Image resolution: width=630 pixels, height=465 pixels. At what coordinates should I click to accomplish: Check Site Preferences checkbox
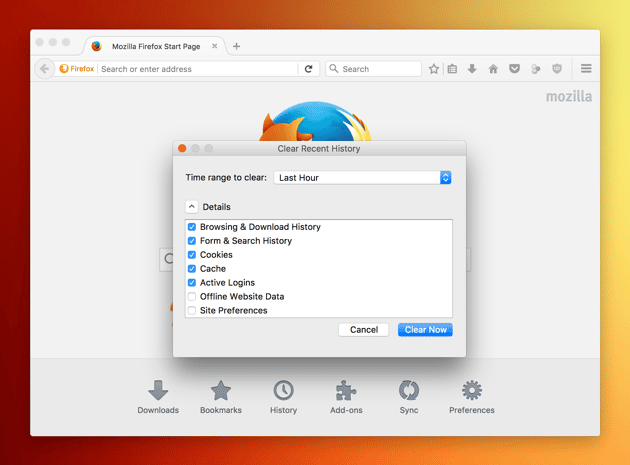tap(192, 310)
